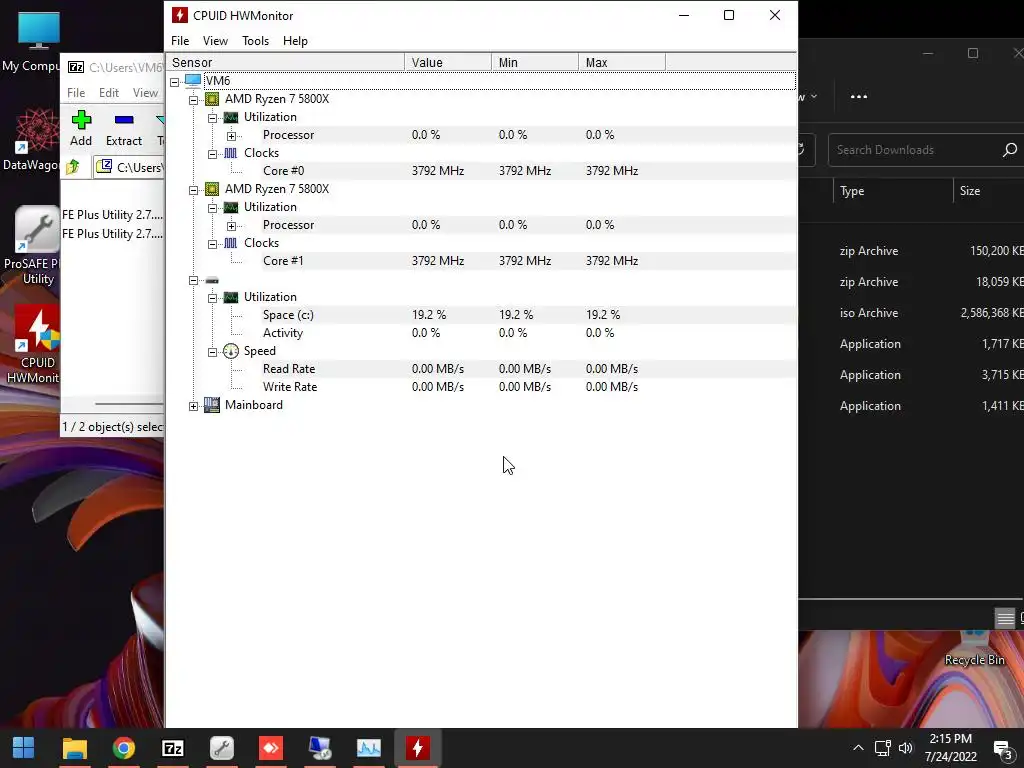Collapse Utilization under second AMD Ryzen node

pos(212,208)
